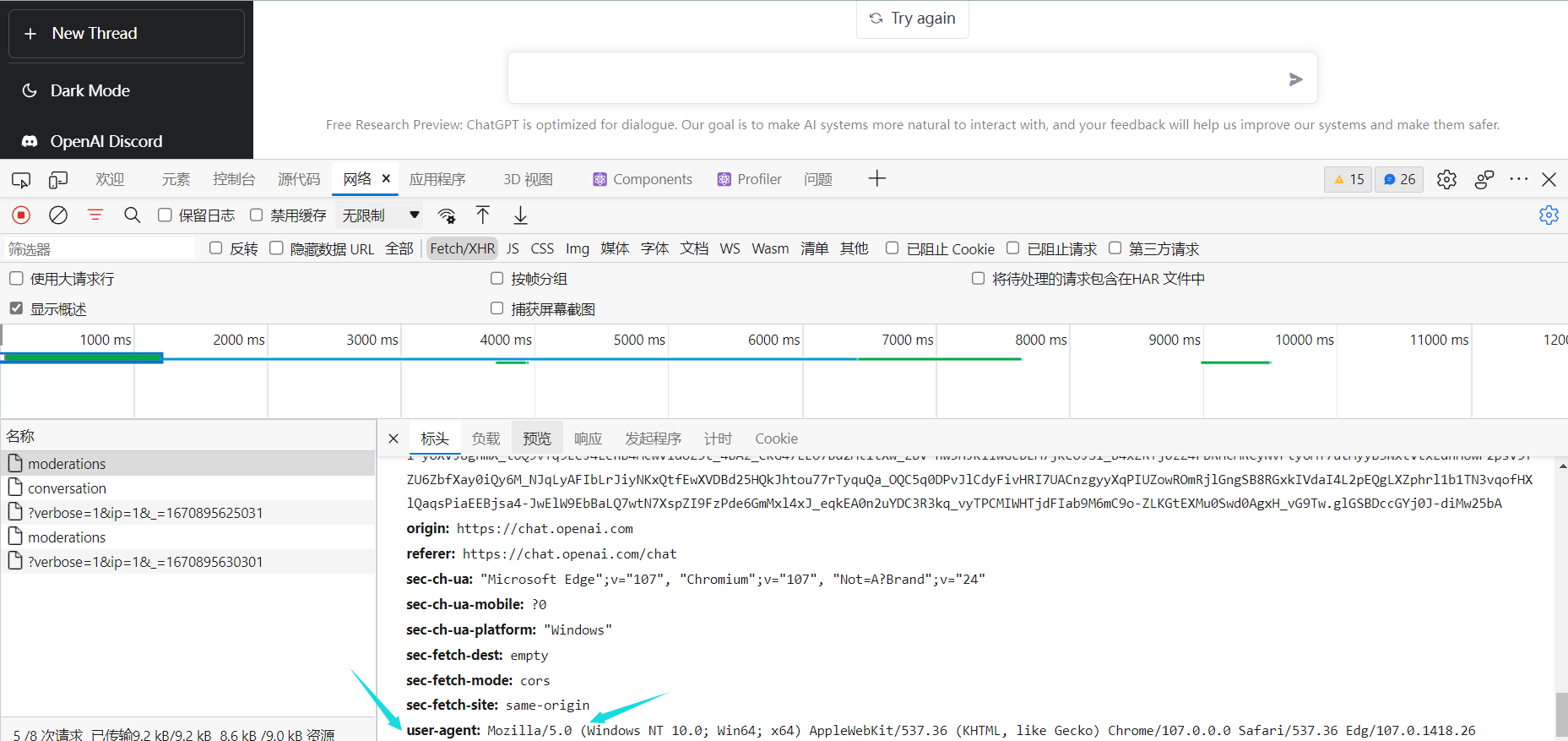Check the 反转 checkbox
The width and height of the screenshot is (1568, 741).
(x=215, y=248)
